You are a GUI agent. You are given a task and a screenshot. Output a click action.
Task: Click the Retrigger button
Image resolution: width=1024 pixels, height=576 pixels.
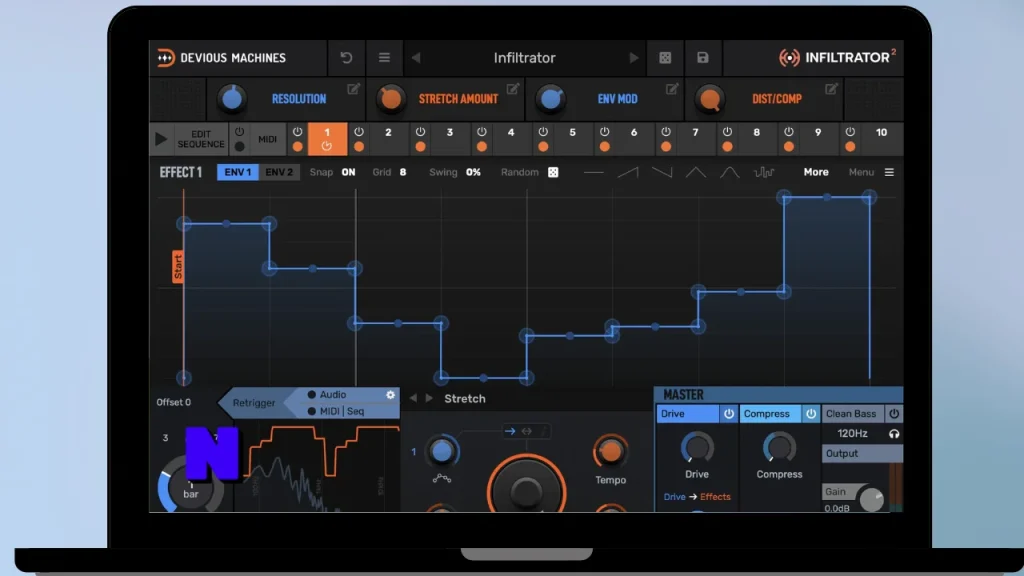coord(254,403)
